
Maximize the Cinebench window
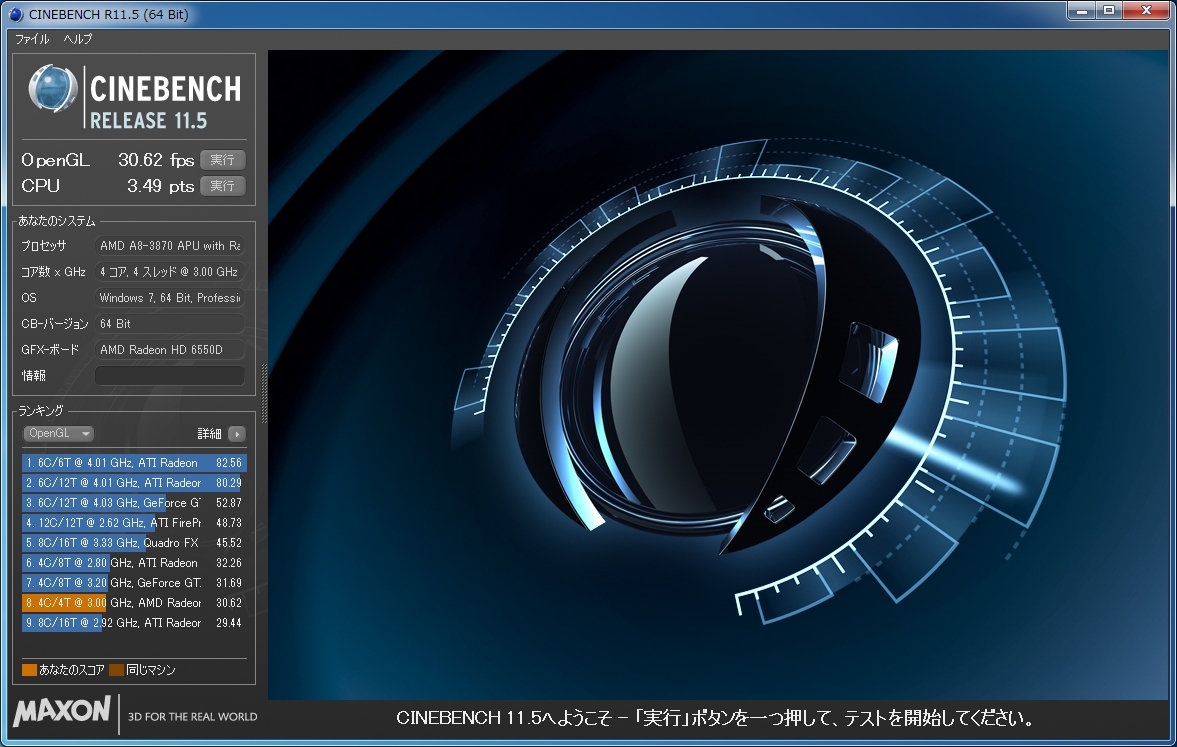[1109, 11]
